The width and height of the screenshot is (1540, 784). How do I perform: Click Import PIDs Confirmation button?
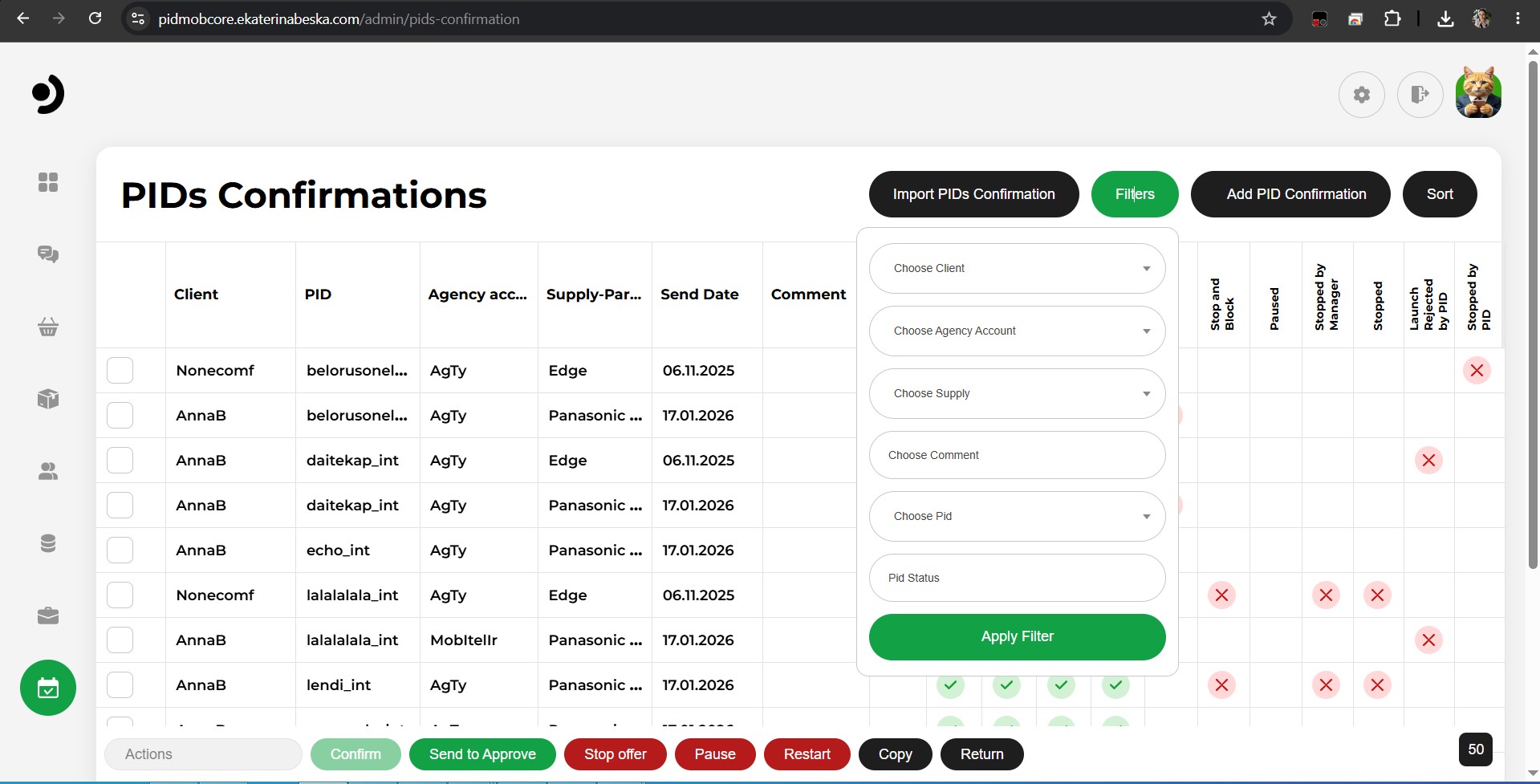click(973, 194)
